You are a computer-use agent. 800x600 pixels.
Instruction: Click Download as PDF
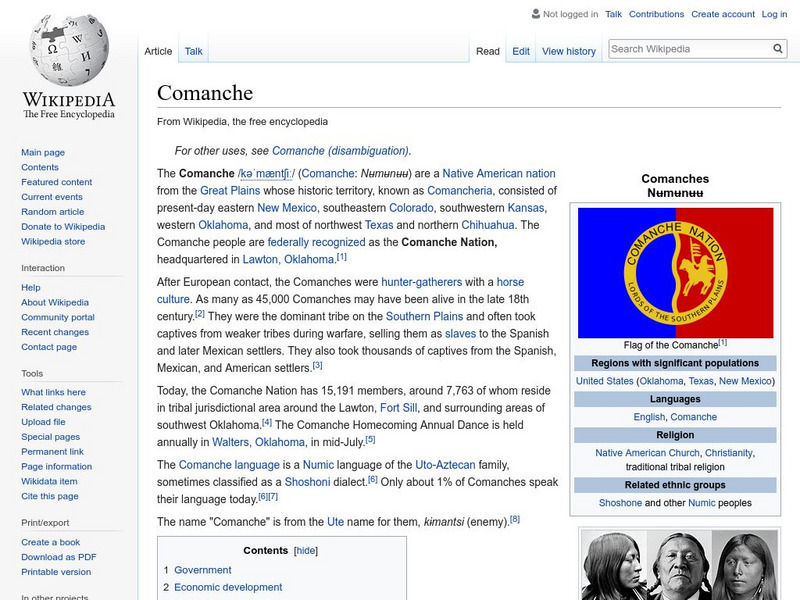pyautogui.click(x=59, y=557)
